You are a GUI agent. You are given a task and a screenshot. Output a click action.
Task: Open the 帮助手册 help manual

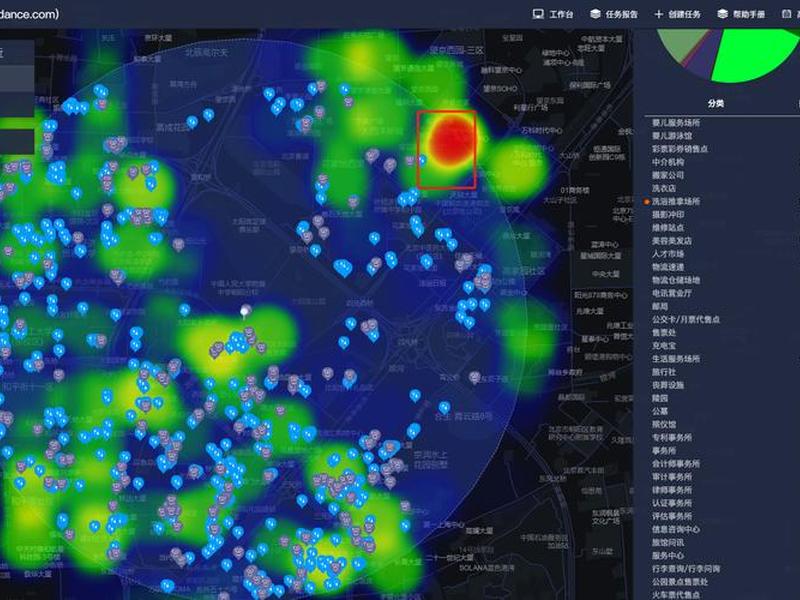tap(741, 14)
